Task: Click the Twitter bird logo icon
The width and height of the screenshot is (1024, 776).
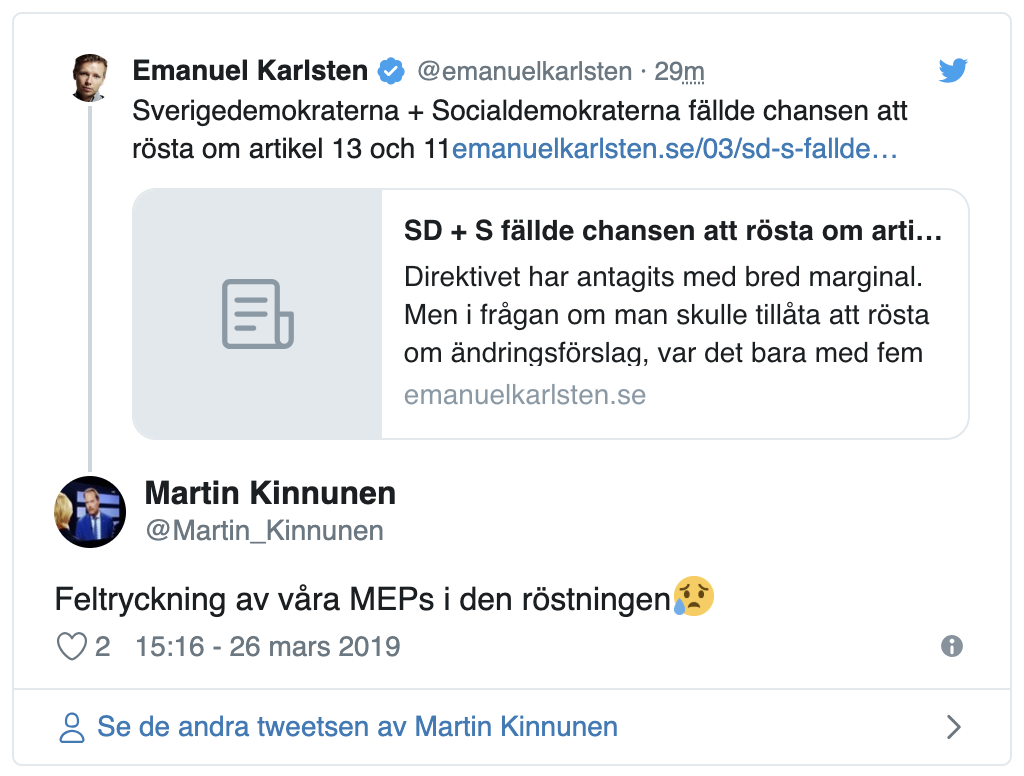Action: [x=953, y=70]
